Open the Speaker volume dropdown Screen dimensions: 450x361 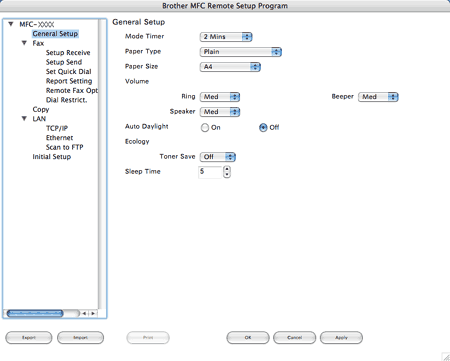click(220, 112)
